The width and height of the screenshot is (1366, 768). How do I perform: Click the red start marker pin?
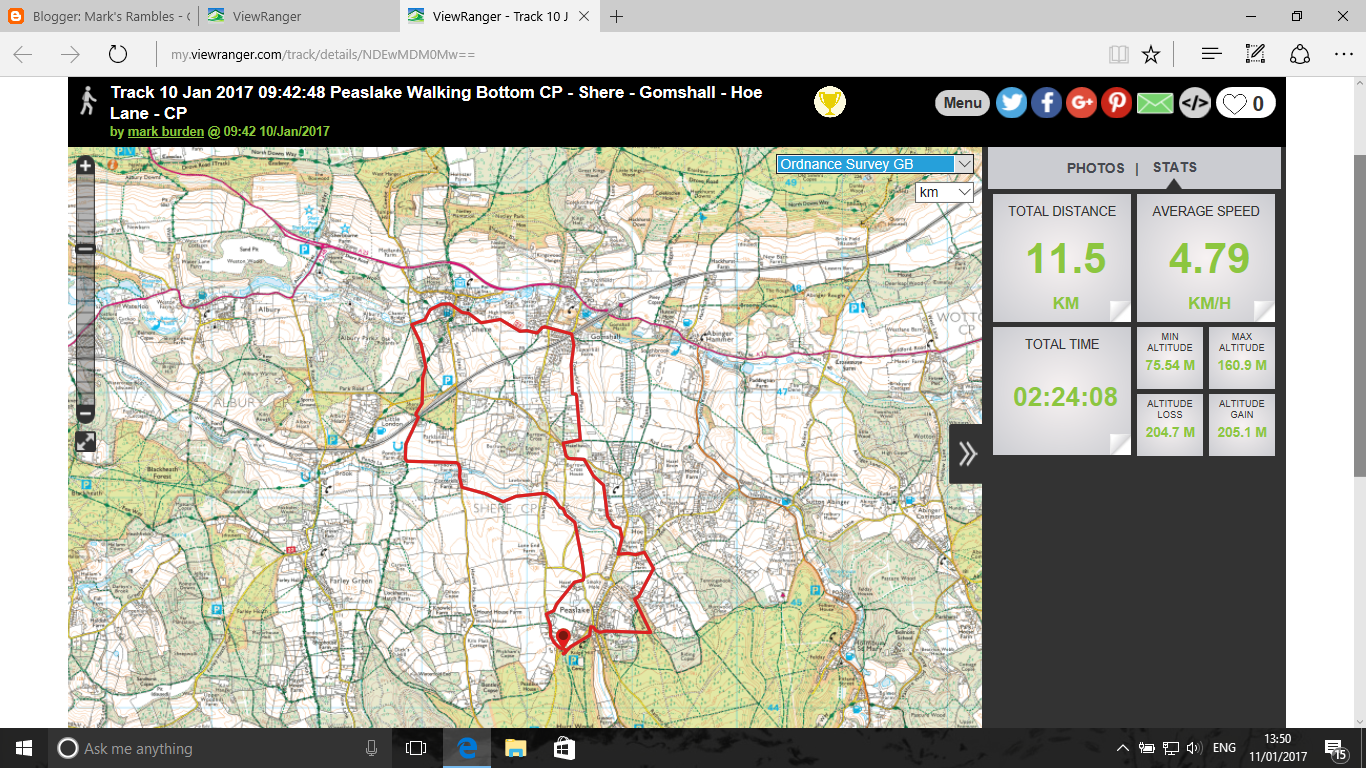563,640
